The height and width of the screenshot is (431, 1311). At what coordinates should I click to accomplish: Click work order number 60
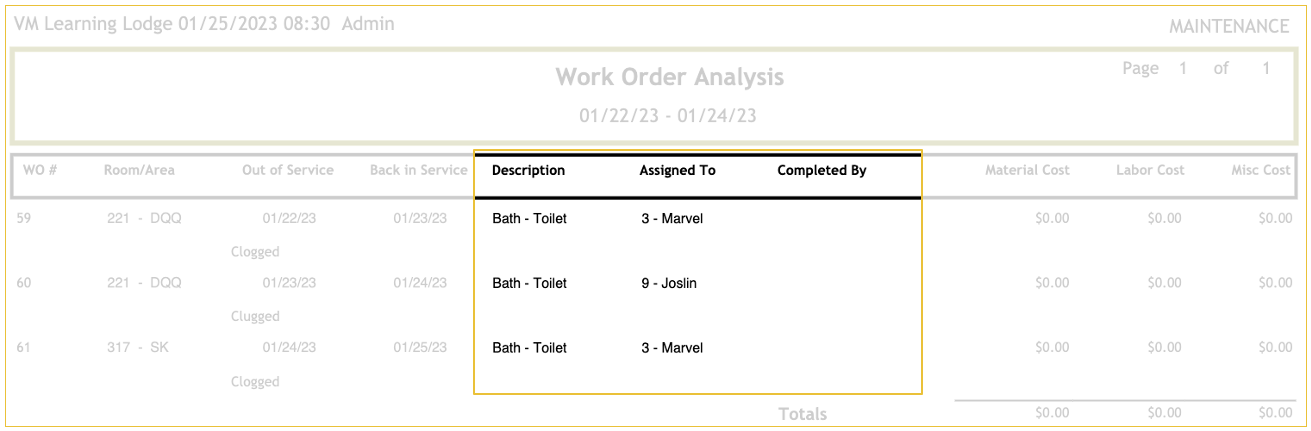(x=25, y=283)
